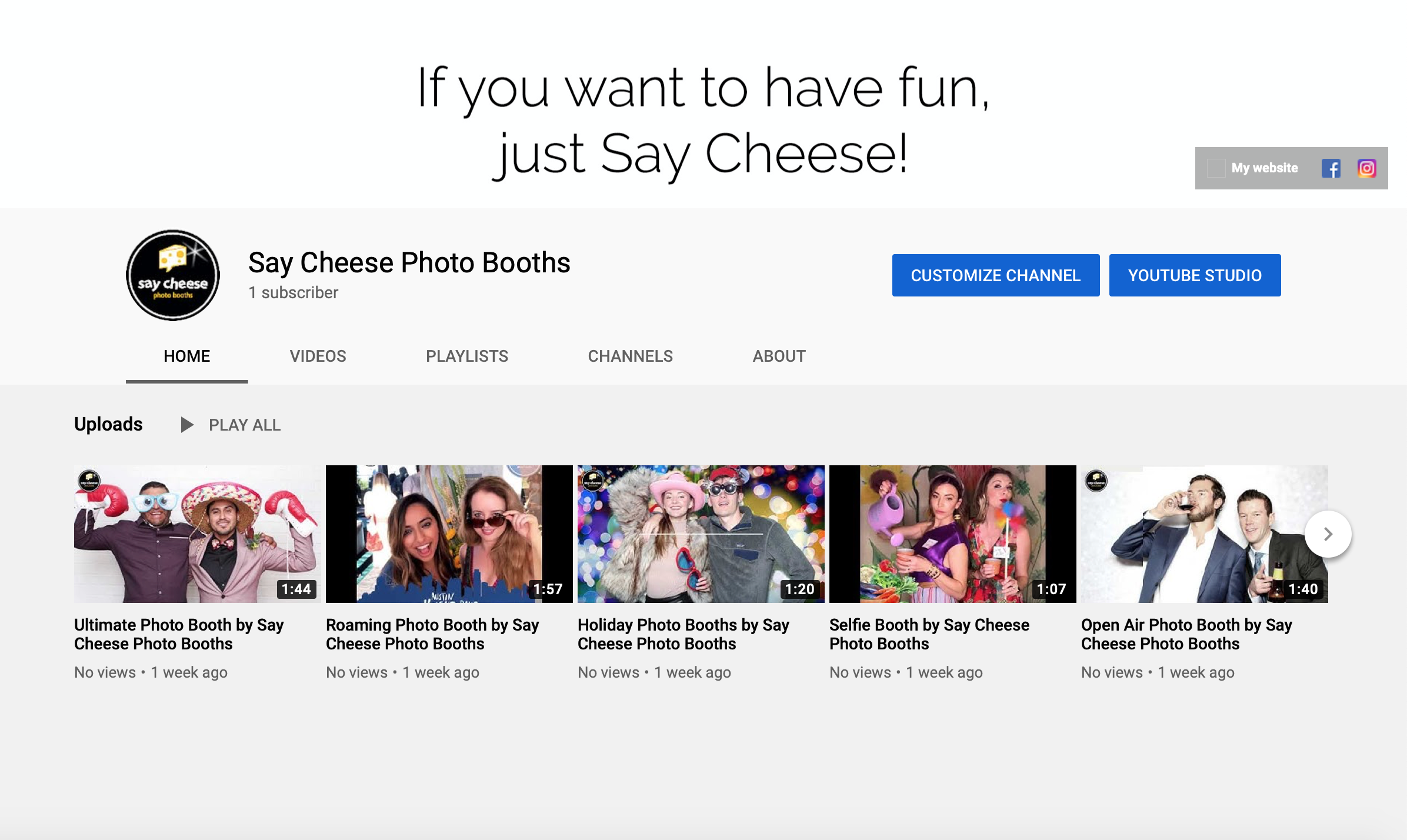Open the My website link
1407x840 pixels.
coord(1264,168)
